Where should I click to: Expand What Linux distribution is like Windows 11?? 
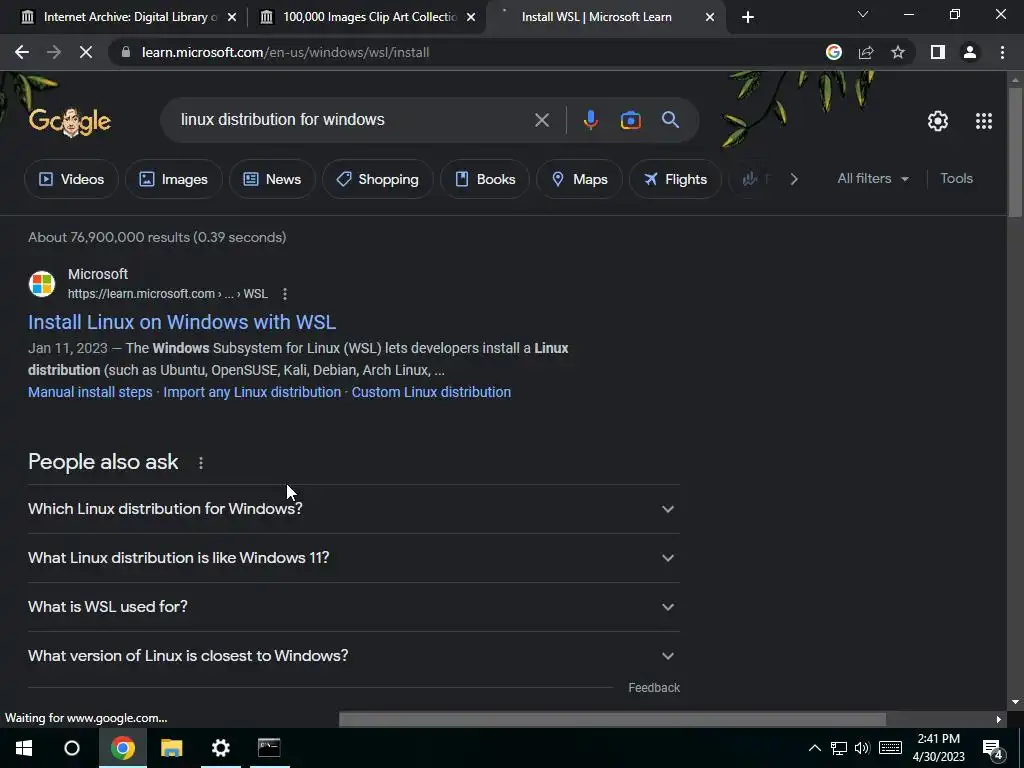pos(353,558)
